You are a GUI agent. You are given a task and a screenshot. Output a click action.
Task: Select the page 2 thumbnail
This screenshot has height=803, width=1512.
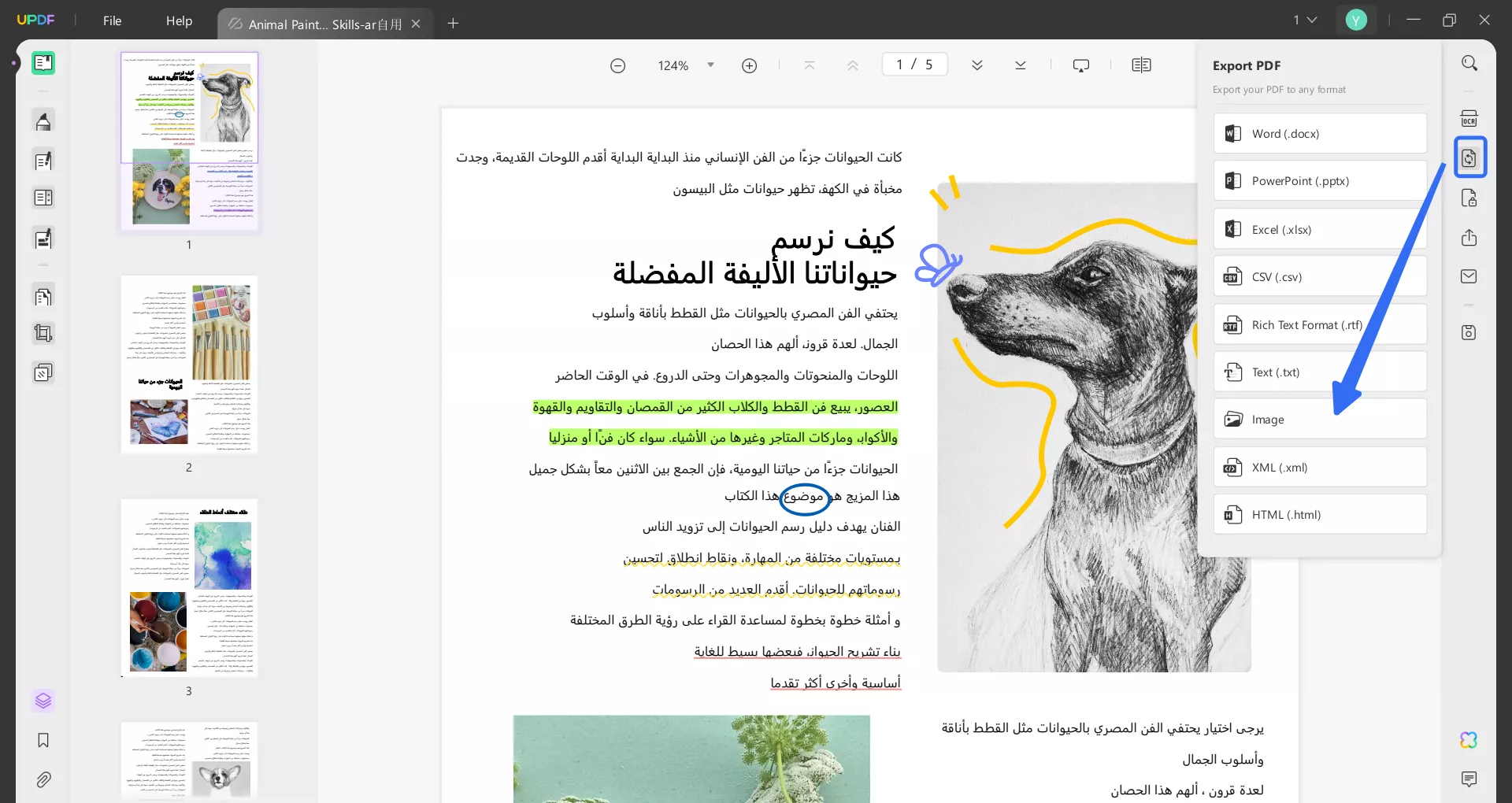coord(188,364)
